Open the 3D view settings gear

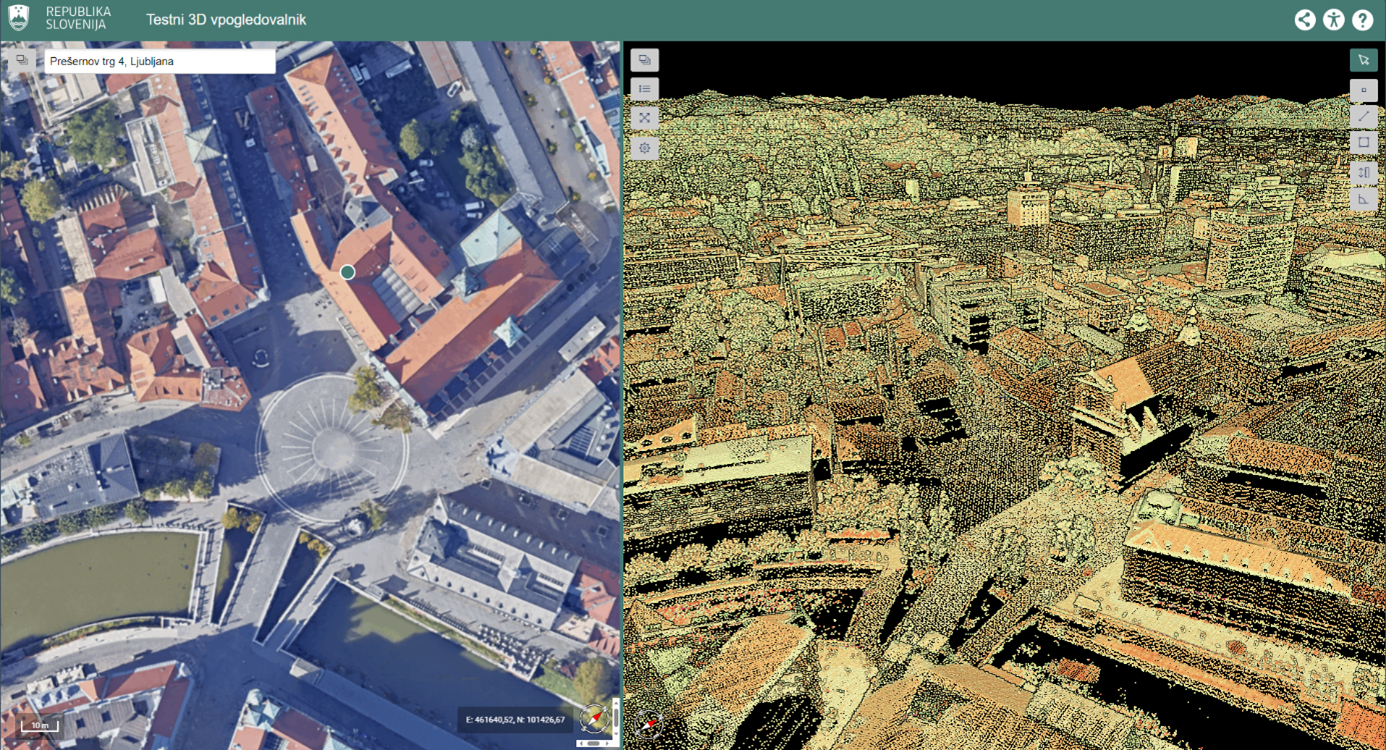point(645,148)
